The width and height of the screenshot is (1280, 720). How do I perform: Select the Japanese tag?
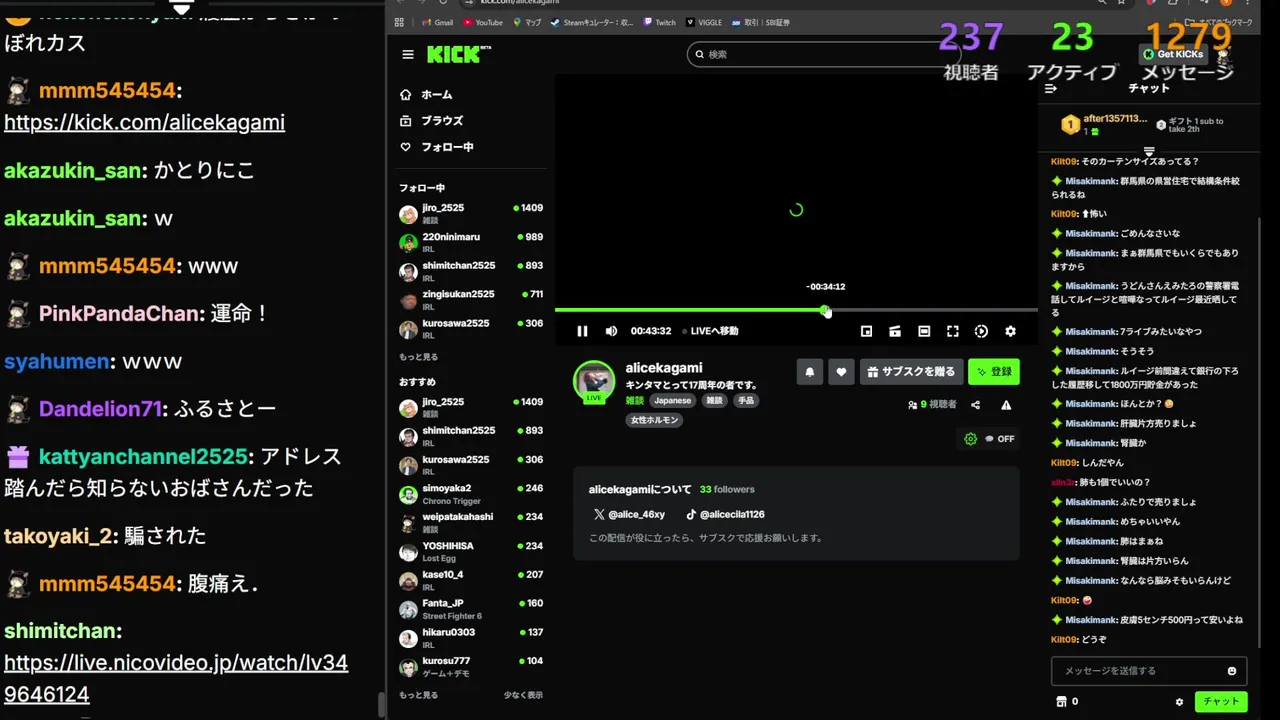pyautogui.click(x=672, y=400)
